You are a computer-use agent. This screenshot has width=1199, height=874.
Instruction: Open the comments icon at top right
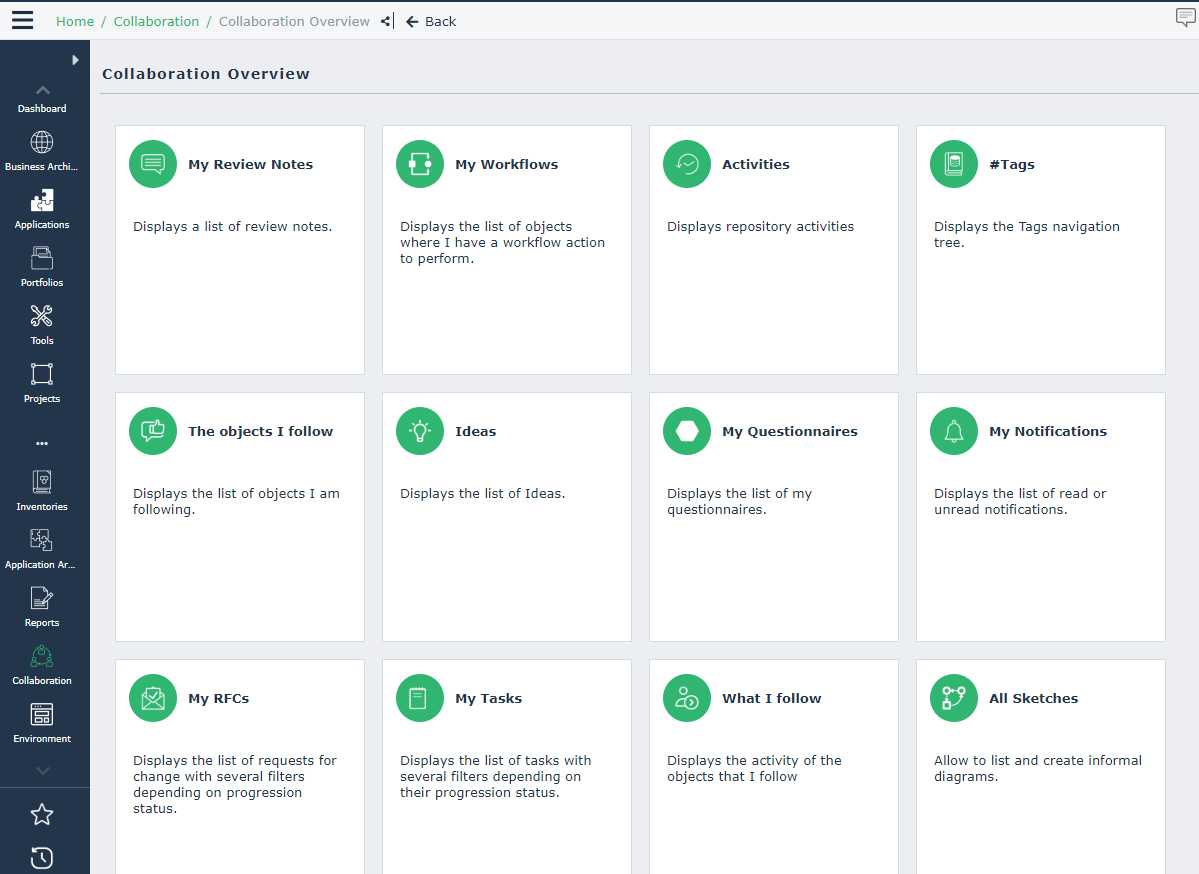(1185, 18)
